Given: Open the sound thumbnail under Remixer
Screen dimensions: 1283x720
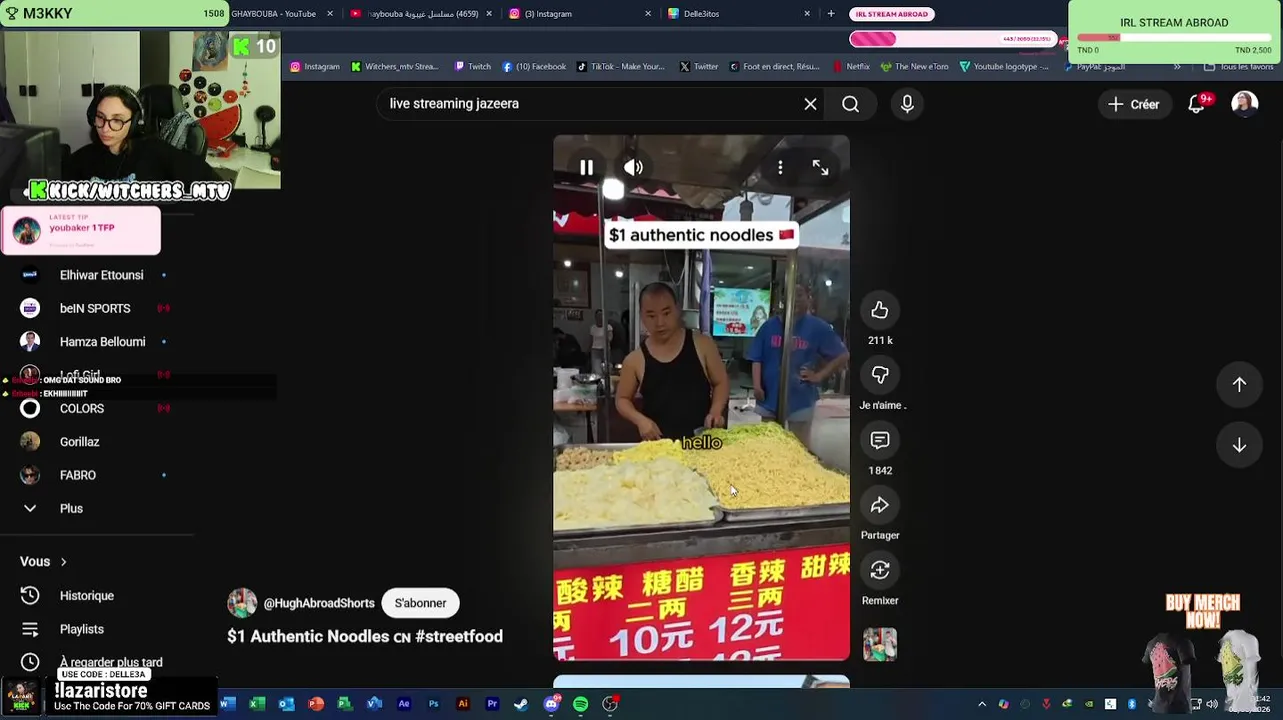Looking at the screenshot, I should (880, 644).
